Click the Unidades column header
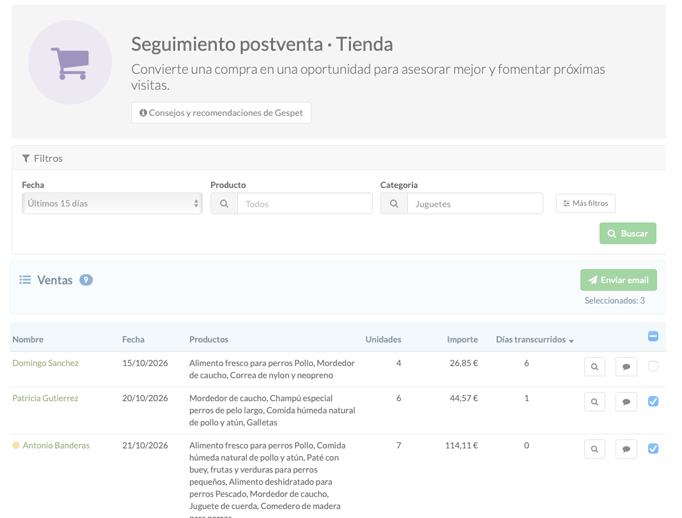This screenshot has height=518, width=682. pyautogui.click(x=383, y=339)
